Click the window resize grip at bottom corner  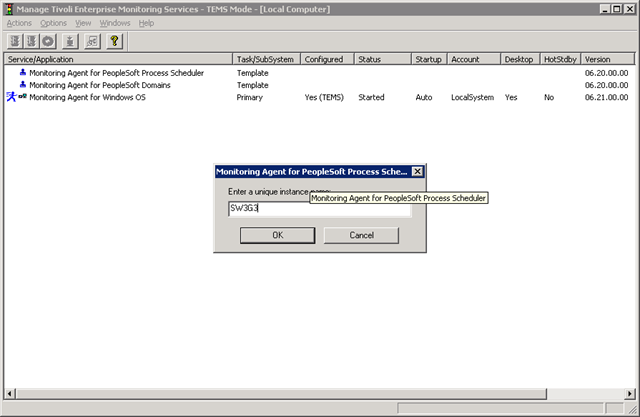point(632,409)
